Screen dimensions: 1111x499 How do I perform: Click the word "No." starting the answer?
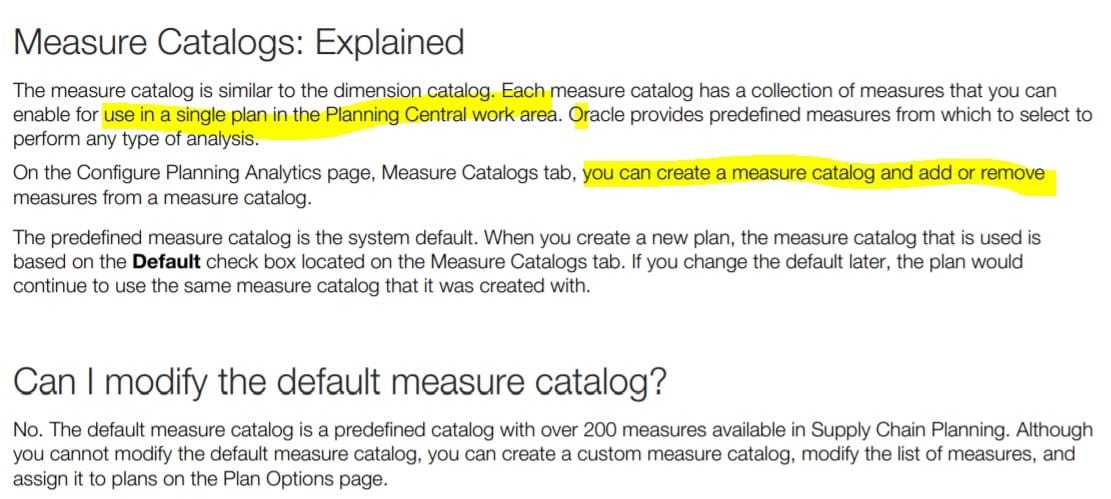pyautogui.click(x=27, y=431)
